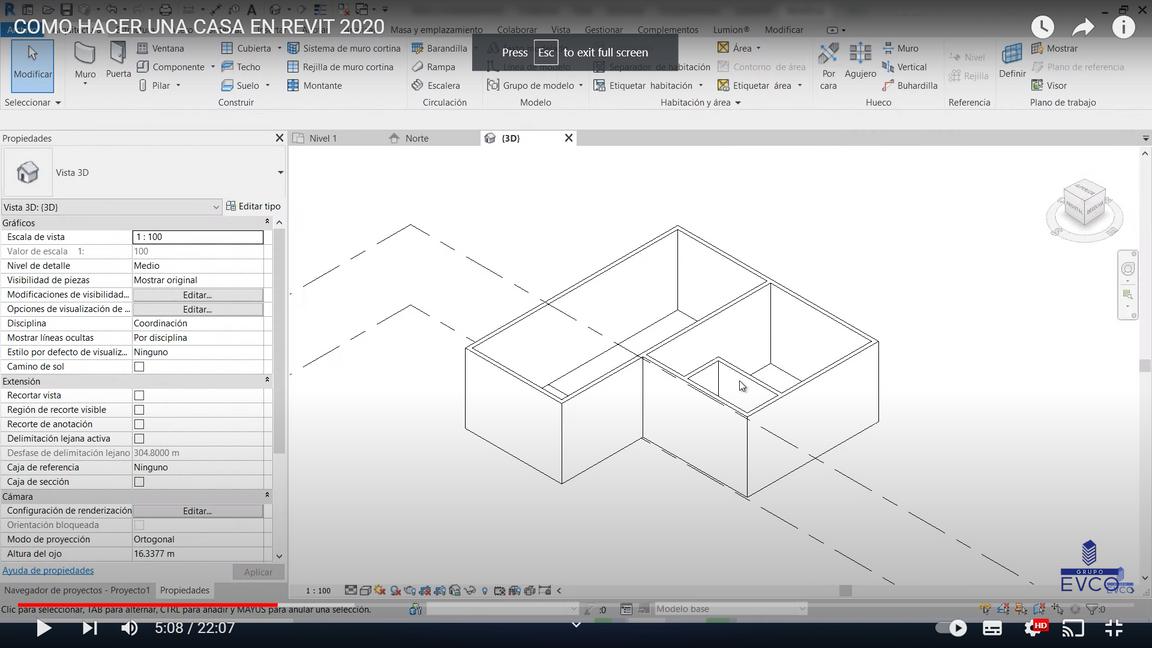Choose the Techo ceiling tool
This screenshot has width=1152, height=648.
(x=241, y=67)
